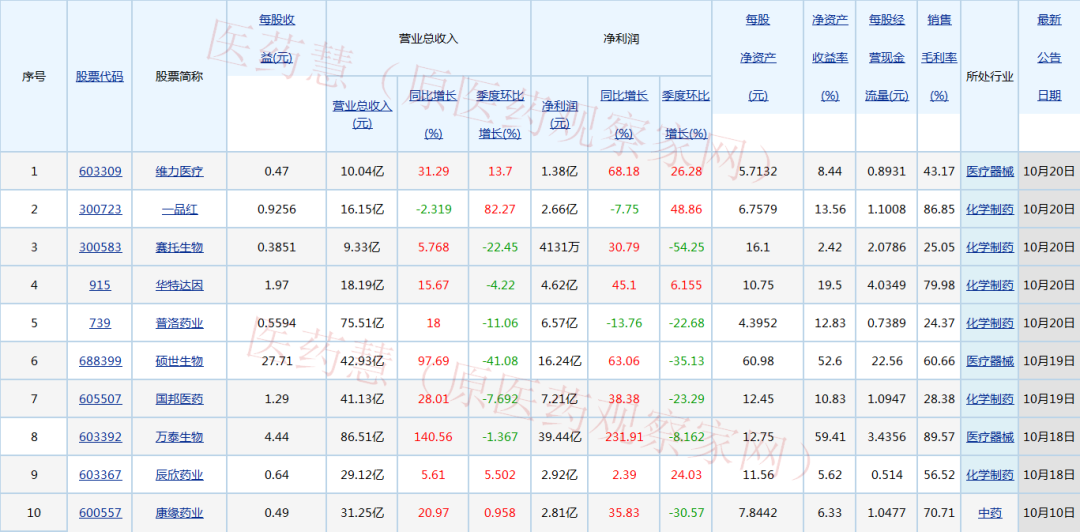Select net asset per share 60.98
This screenshot has width=1080, height=532.
coord(757,360)
